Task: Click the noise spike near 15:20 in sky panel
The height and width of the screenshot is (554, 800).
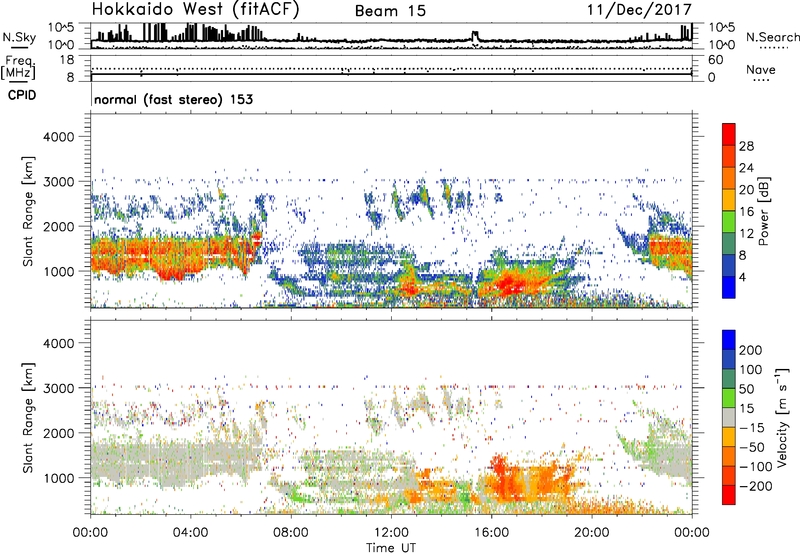Action: (475, 36)
